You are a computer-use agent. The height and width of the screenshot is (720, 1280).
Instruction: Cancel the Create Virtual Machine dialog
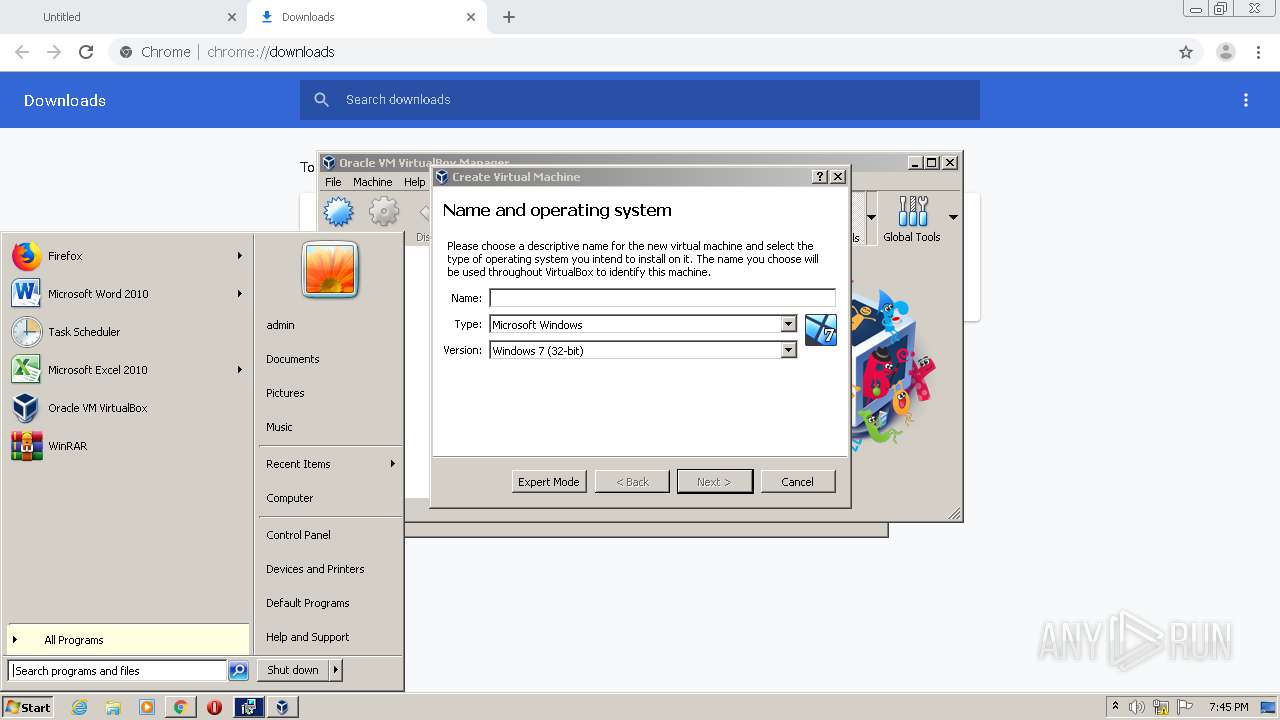[797, 482]
